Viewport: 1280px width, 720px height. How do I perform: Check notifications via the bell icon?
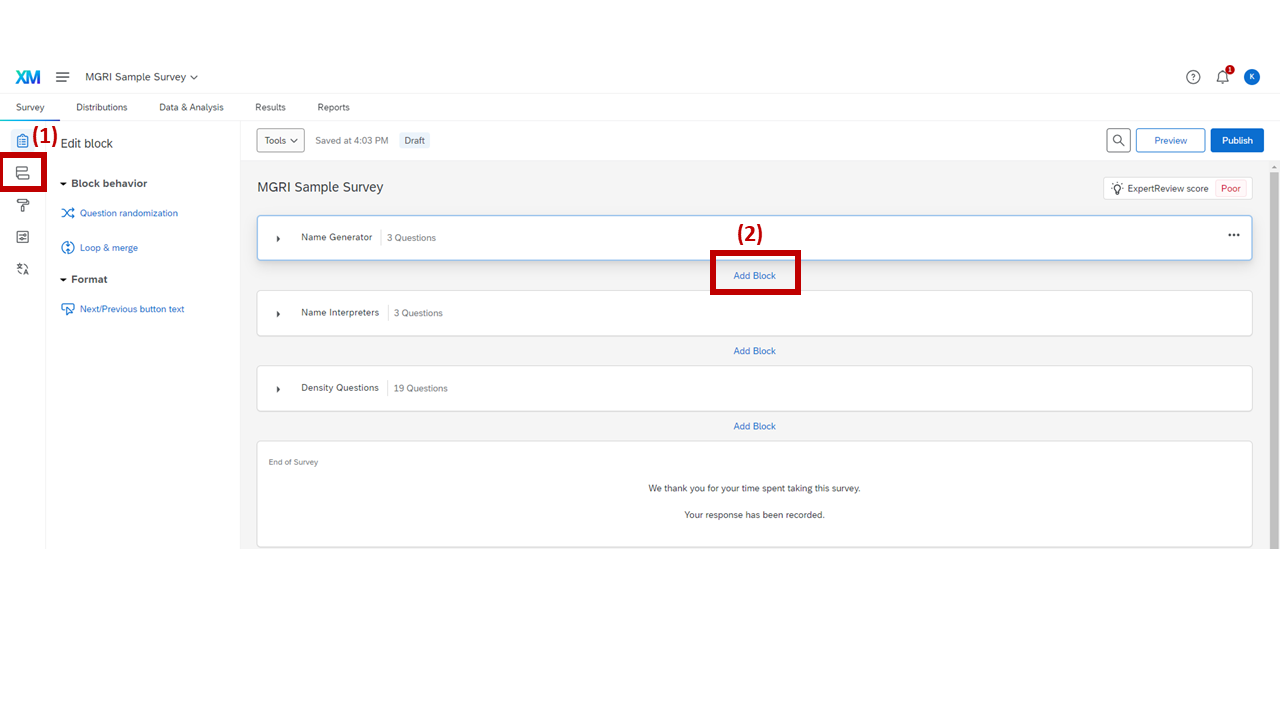pyautogui.click(x=1222, y=76)
